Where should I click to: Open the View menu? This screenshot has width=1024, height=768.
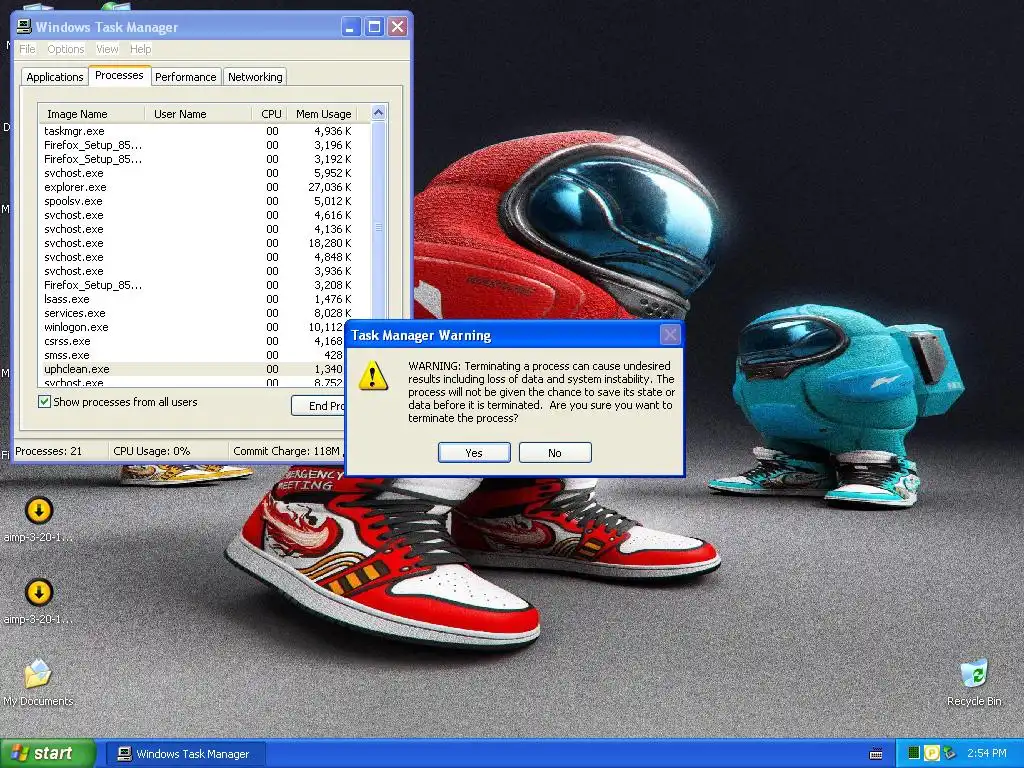click(x=107, y=49)
